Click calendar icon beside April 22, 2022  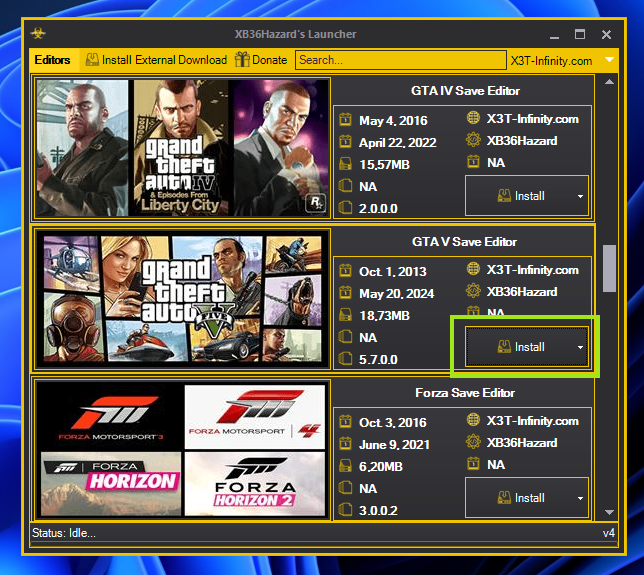[x=345, y=142]
